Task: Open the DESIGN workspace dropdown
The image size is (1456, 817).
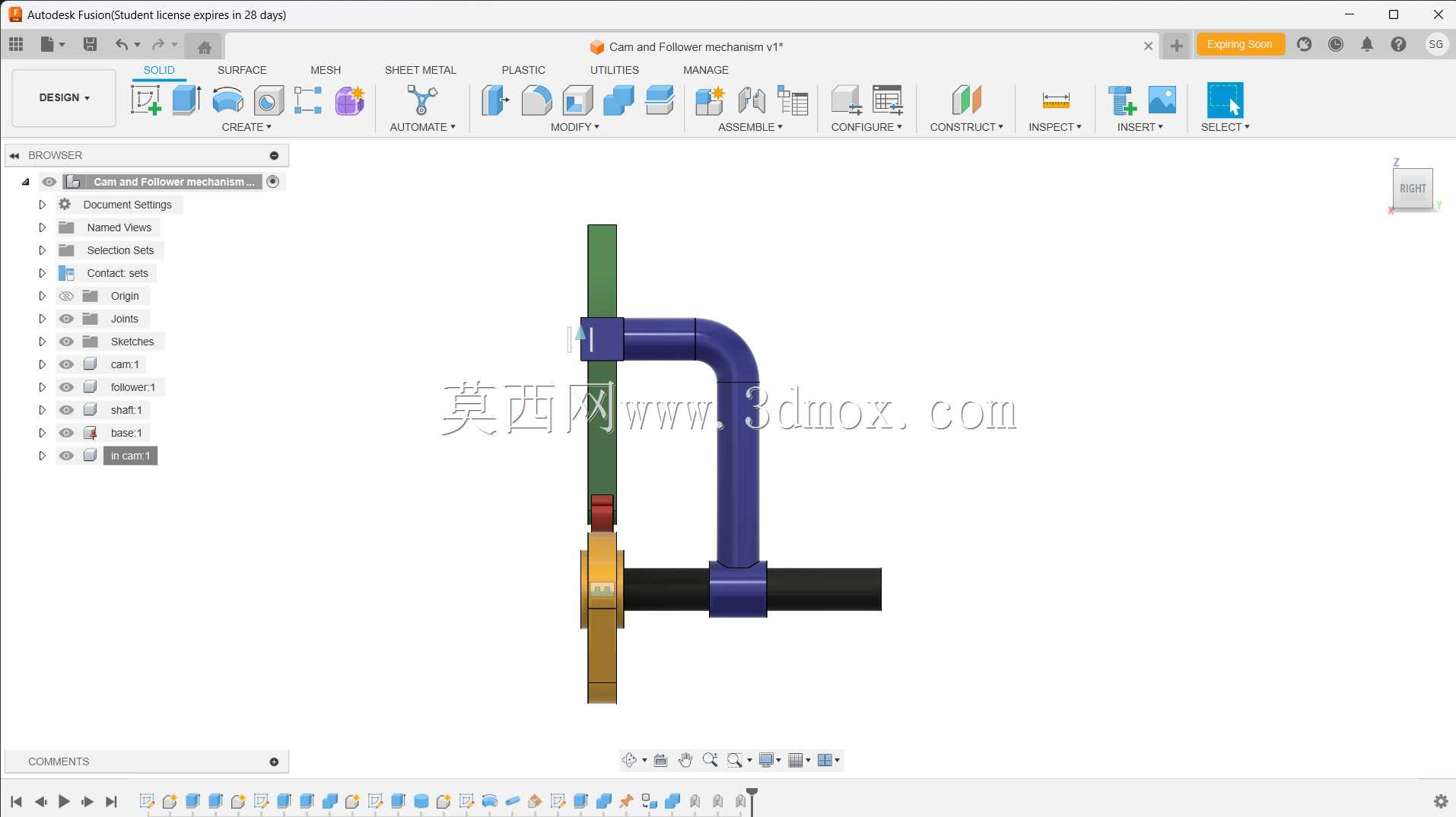Action: tap(65, 97)
